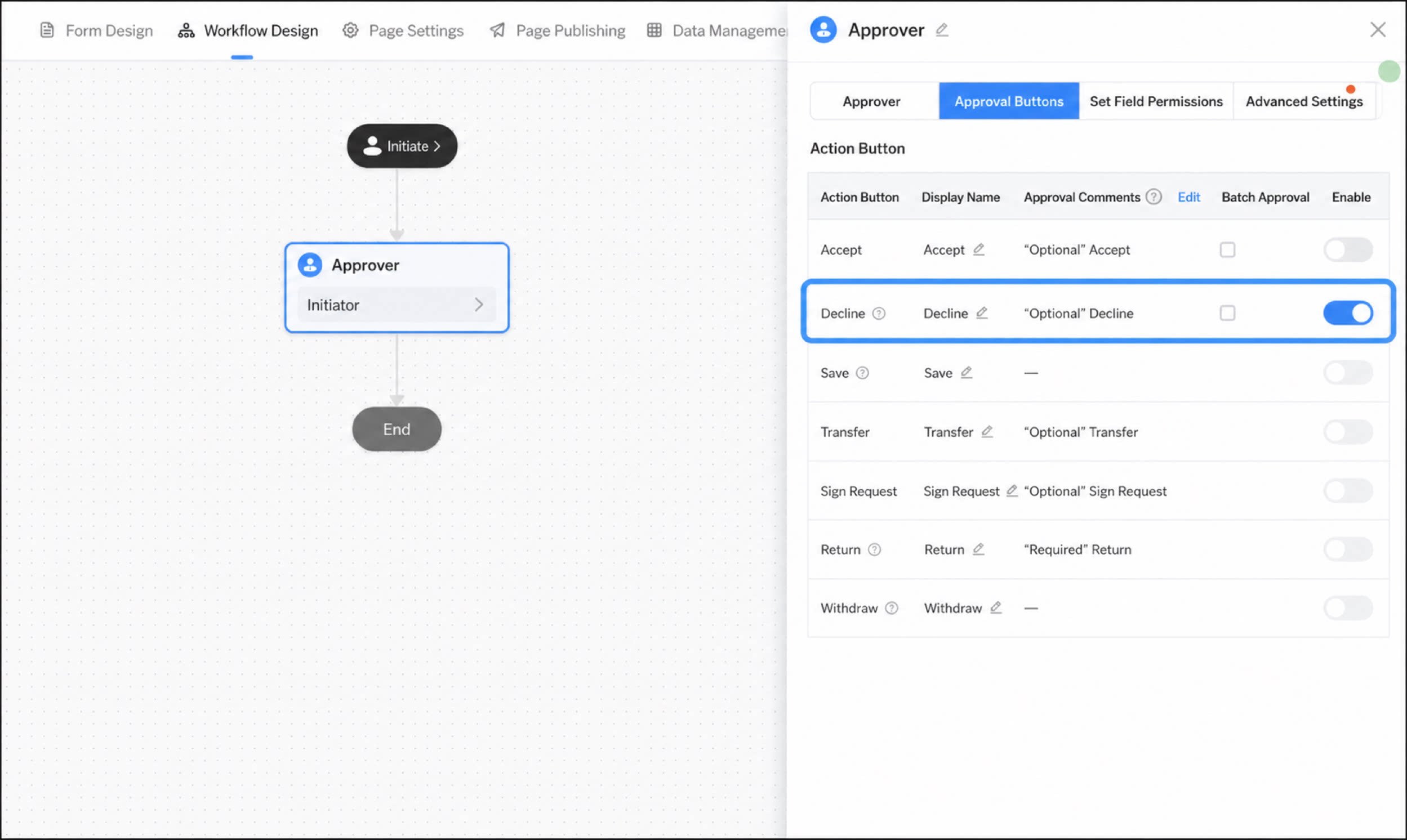The width and height of the screenshot is (1407, 840).
Task: Edit the Return display name pencil icon
Action: pos(978,549)
